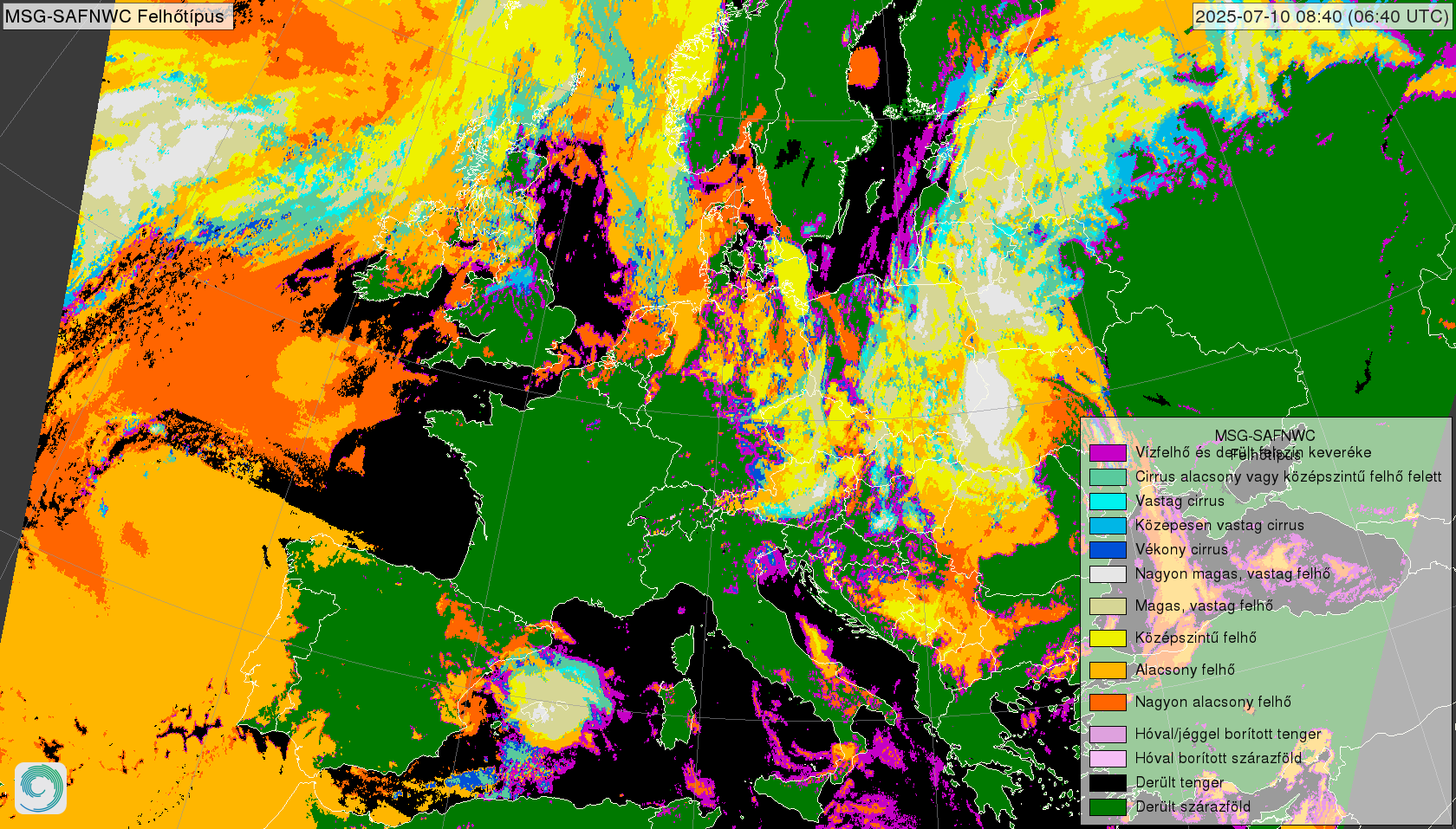Click the pink Hóval borított szárazföld swatch
This screenshot has width=1456, height=829.
(x=1108, y=759)
